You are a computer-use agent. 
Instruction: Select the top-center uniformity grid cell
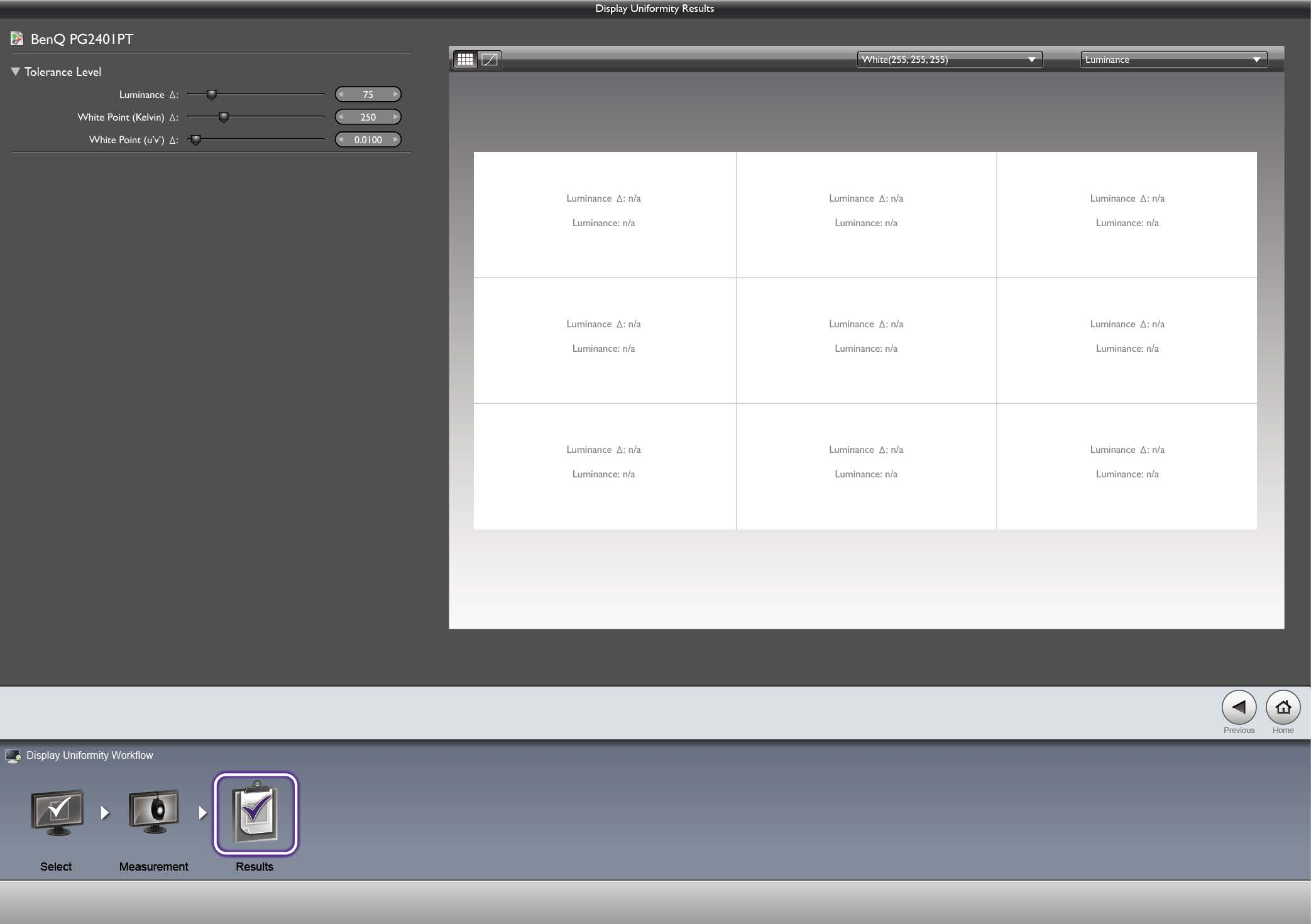(x=866, y=214)
